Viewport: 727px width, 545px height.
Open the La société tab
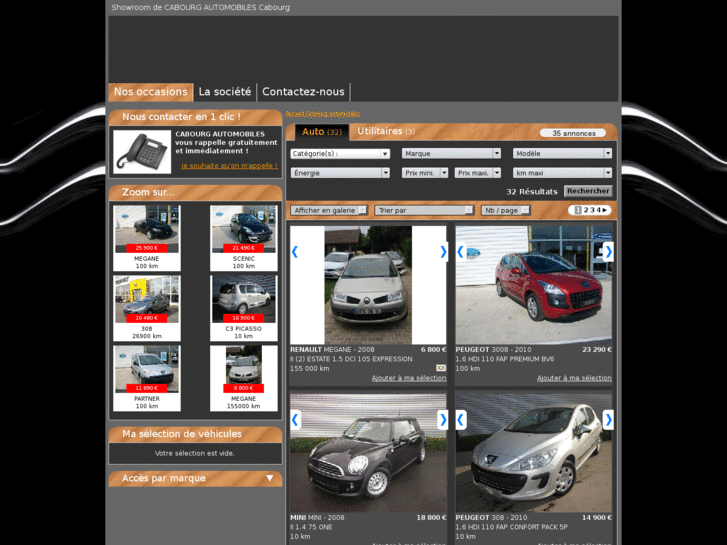point(225,92)
